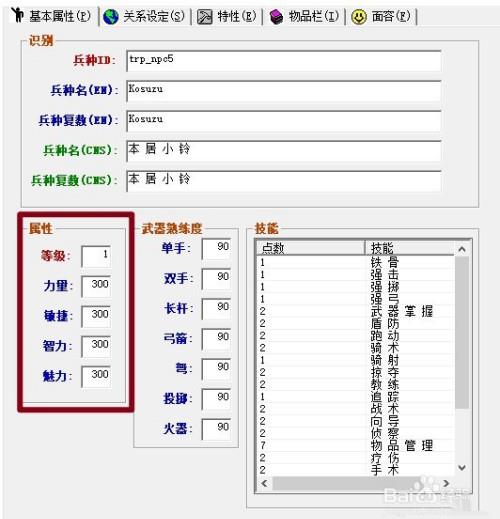The height and width of the screenshot is (519, 500).
Task: Select the 侦察 skill row
Action: (355, 433)
